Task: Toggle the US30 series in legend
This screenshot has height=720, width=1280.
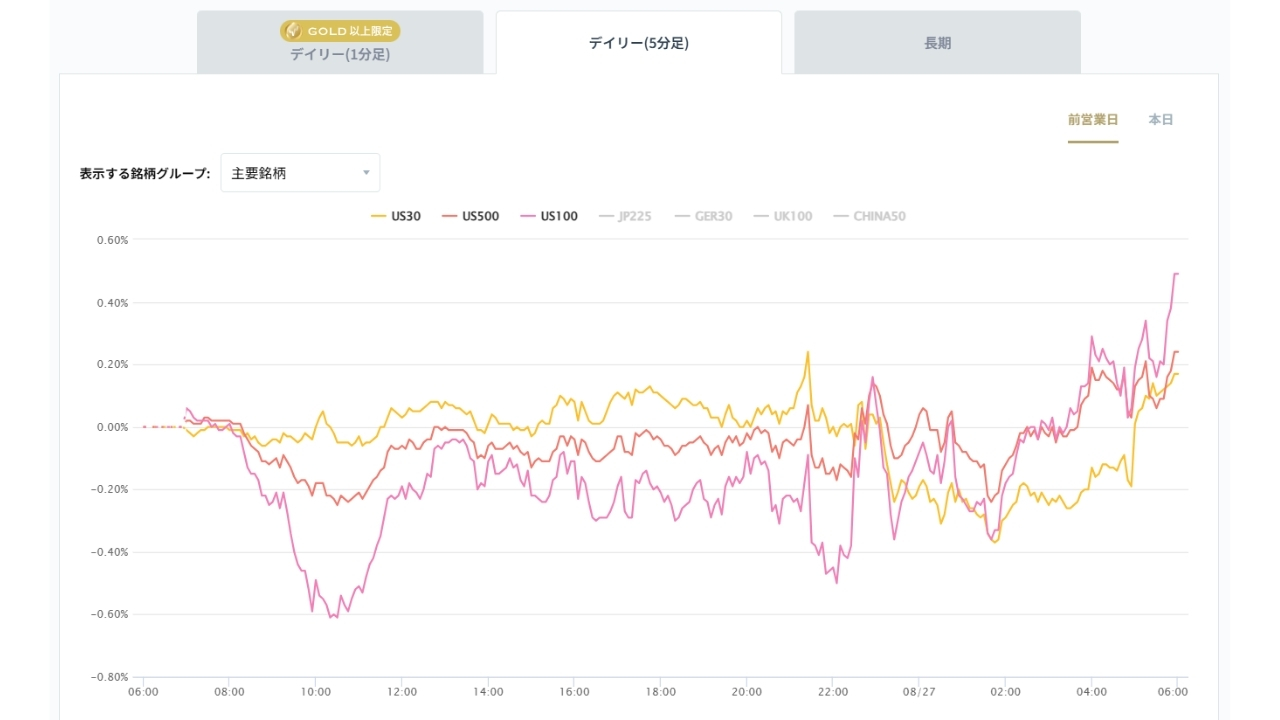Action: click(x=395, y=216)
